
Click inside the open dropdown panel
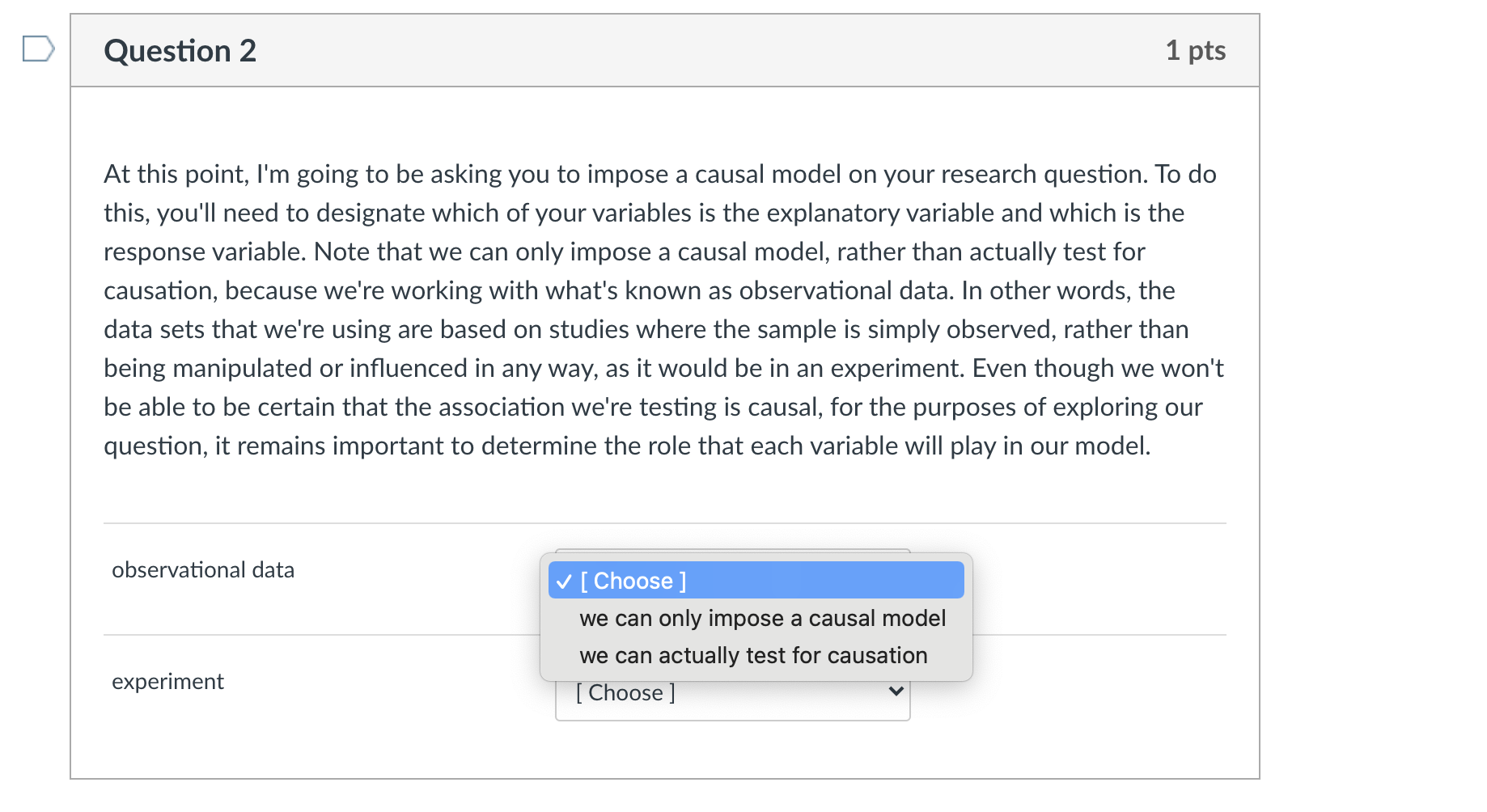tap(756, 619)
